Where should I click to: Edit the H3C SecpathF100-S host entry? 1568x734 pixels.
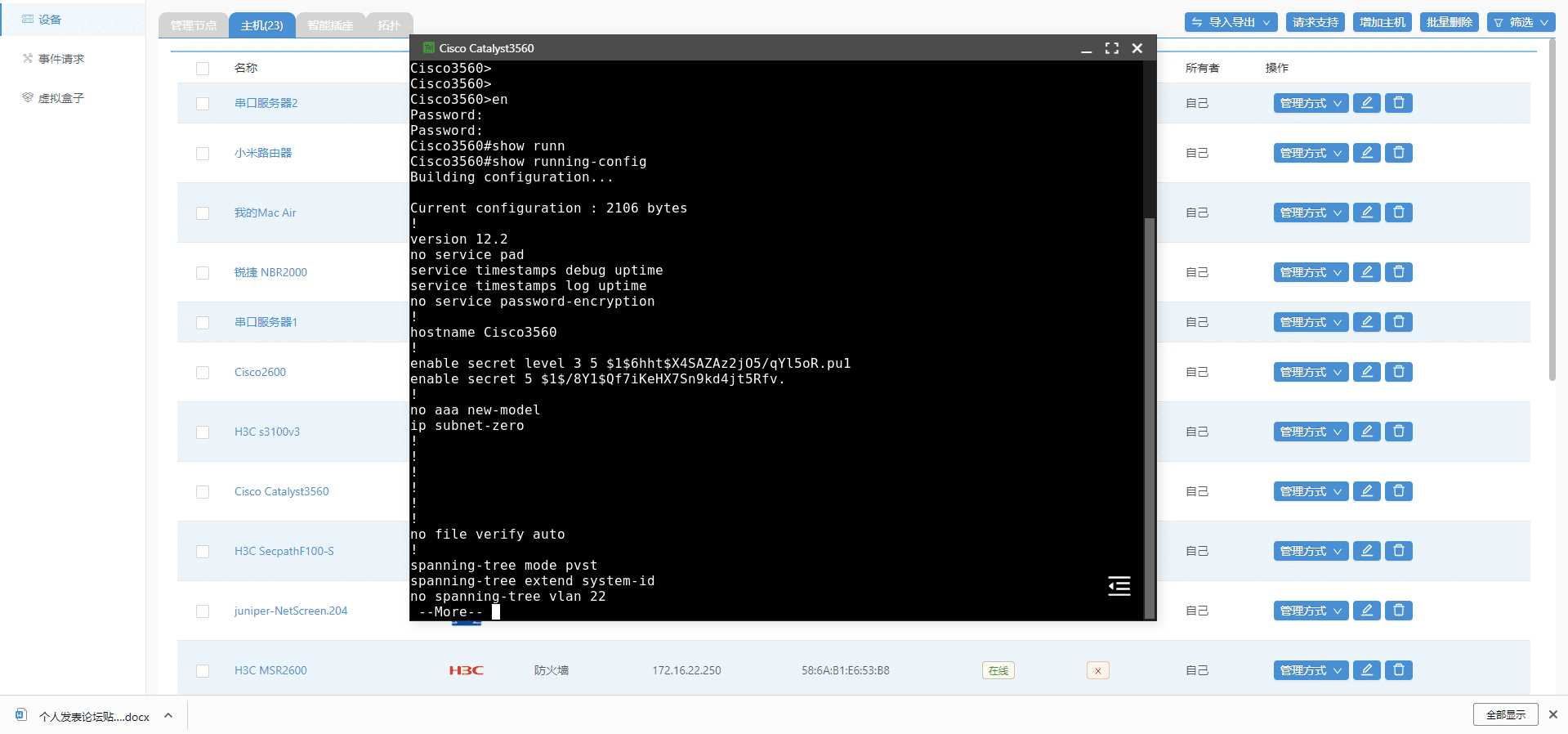1366,551
